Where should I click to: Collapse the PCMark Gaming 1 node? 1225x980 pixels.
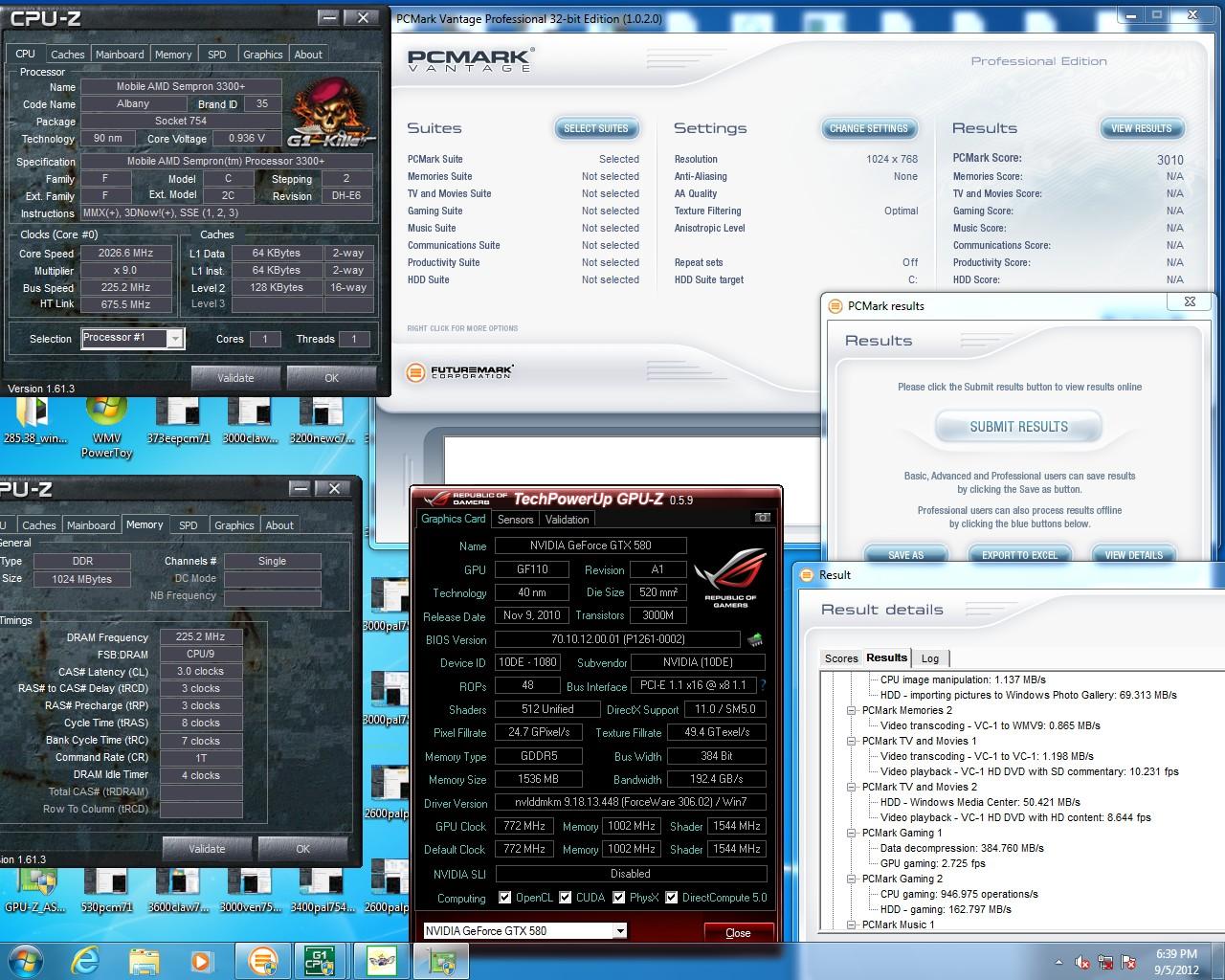[x=851, y=833]
